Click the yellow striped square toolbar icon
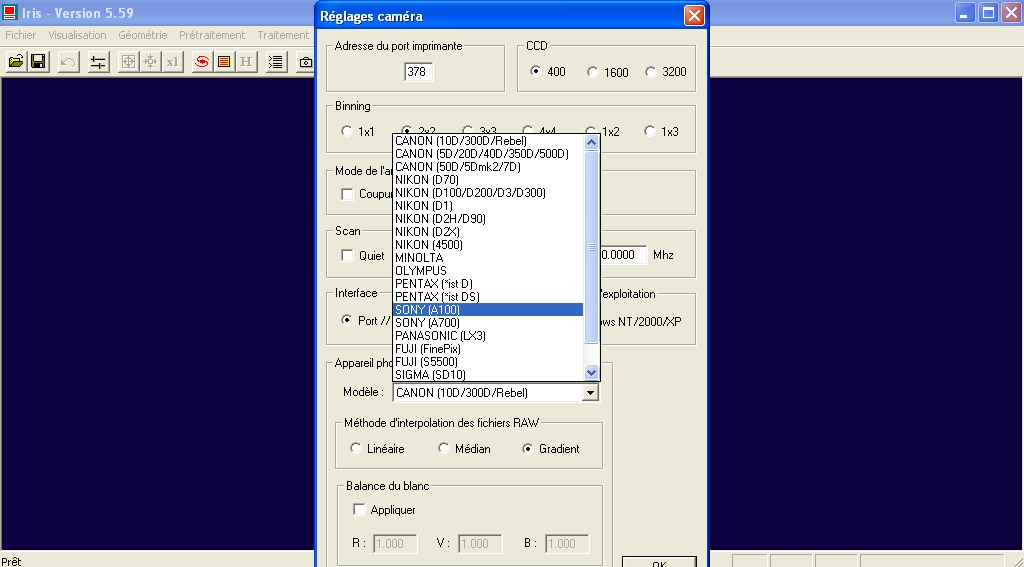 (x=224, y=61)
